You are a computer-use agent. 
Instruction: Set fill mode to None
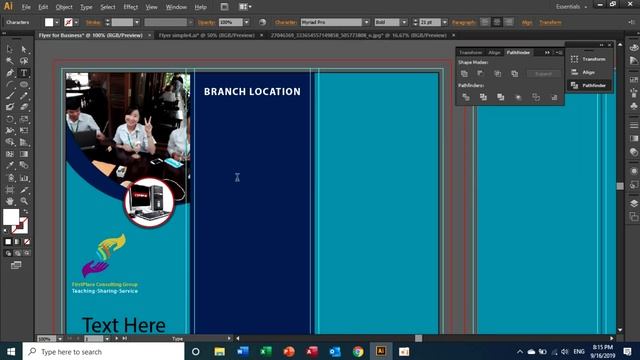tap(27, 242)
